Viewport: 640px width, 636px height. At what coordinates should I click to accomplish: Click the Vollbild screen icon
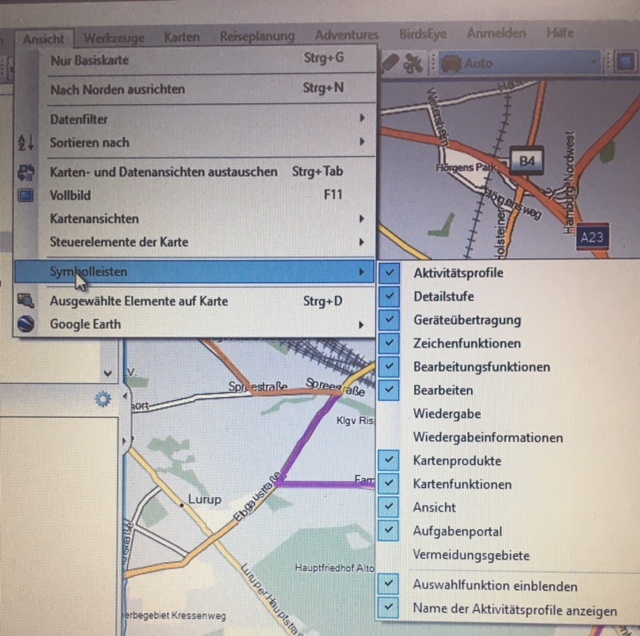click(27, 195)
